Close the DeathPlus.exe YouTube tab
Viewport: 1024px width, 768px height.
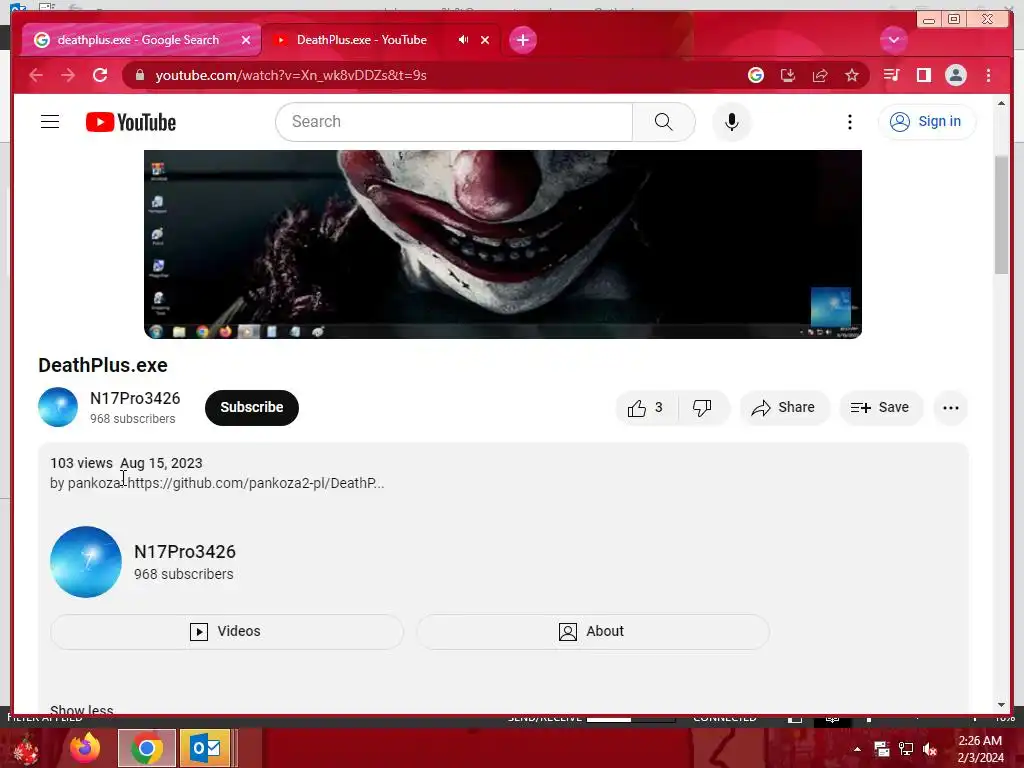click(x=485, y=40)
